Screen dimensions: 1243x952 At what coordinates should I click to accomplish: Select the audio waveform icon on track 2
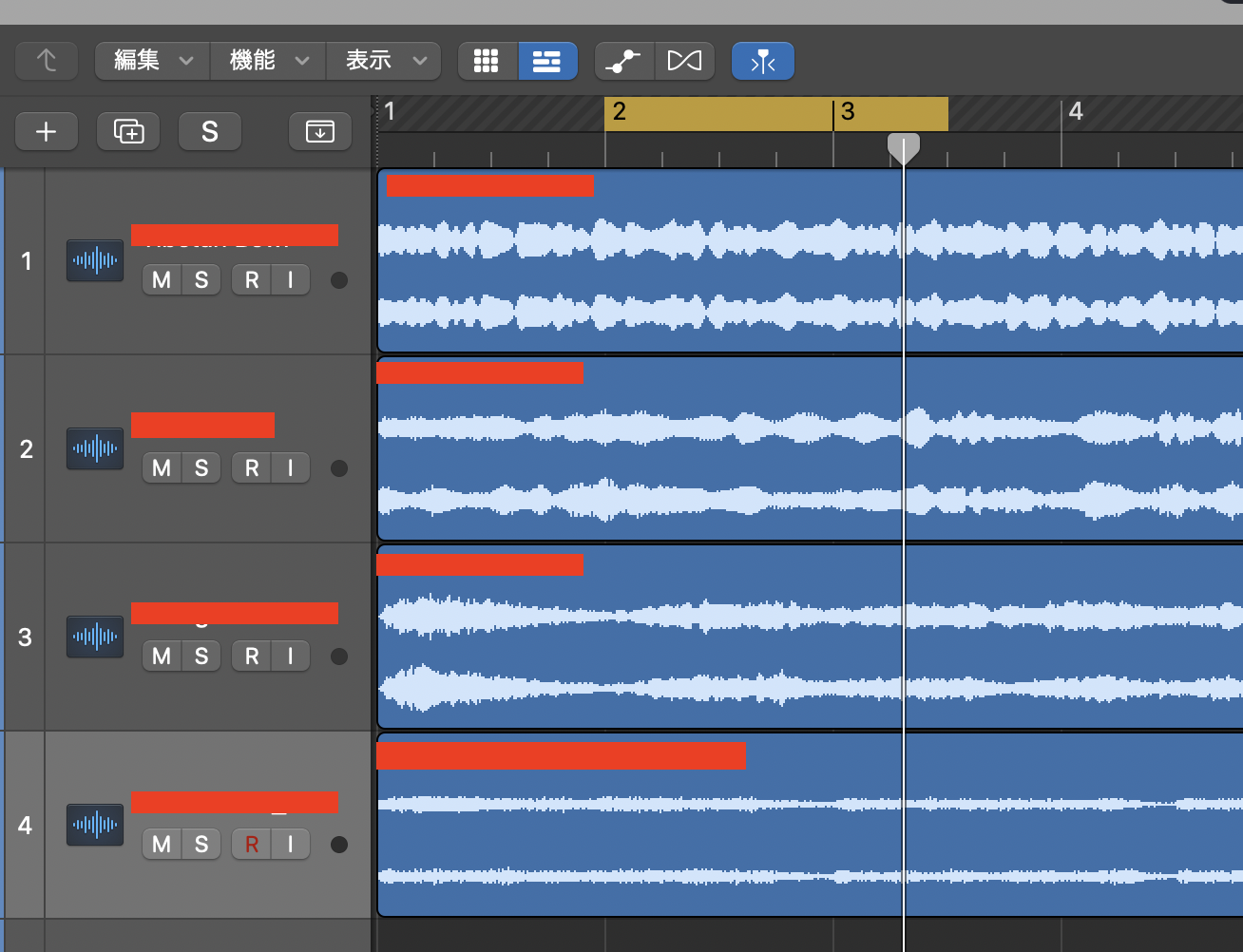(95, 448)
